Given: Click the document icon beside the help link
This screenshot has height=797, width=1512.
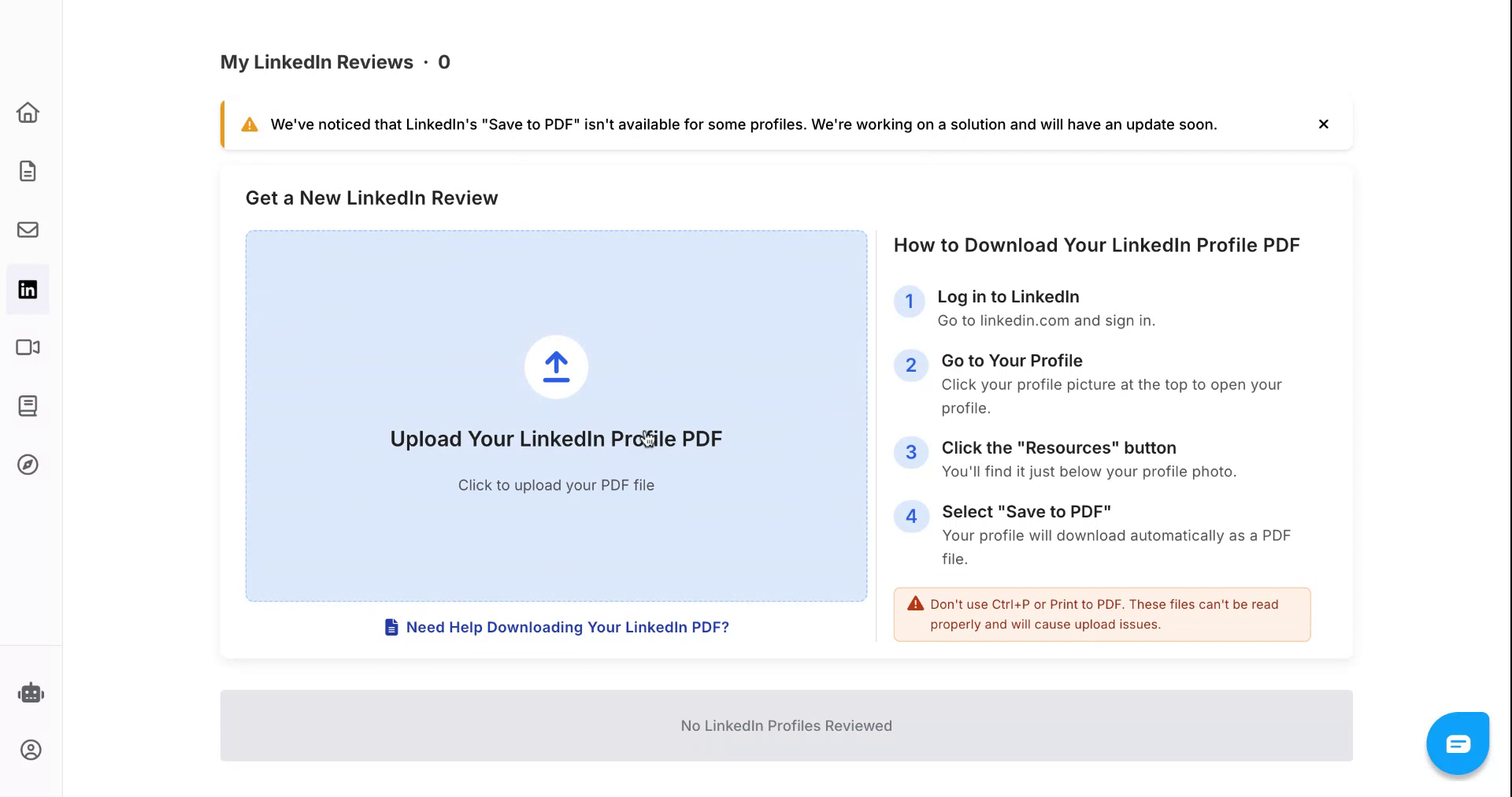Looking at the screenshot, I should click(x=391, y=627).
